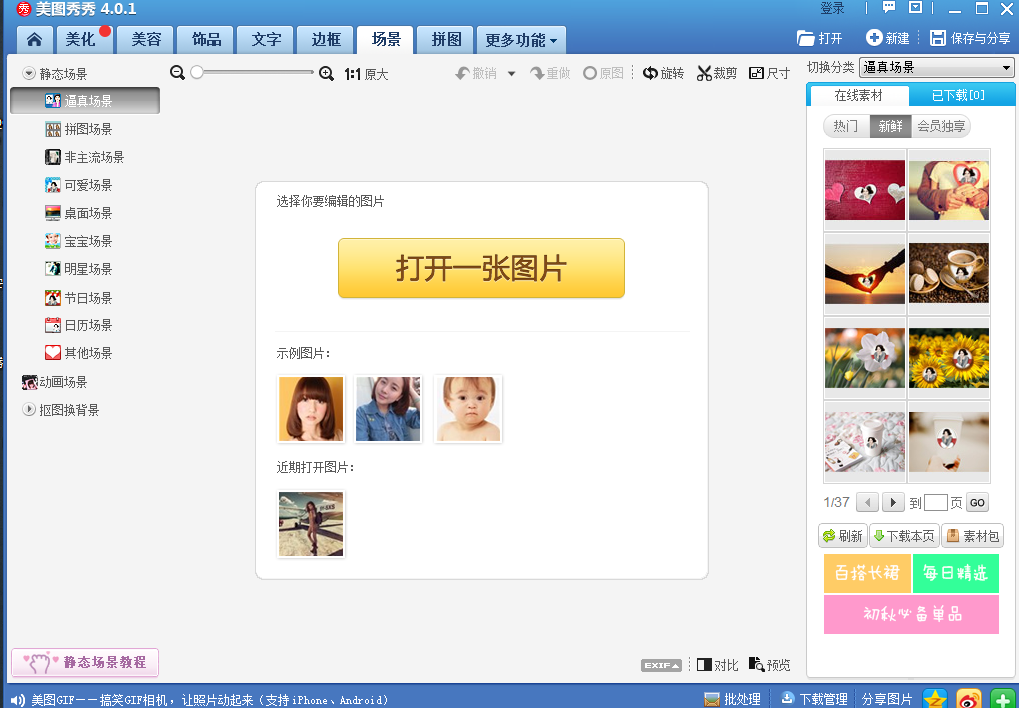Click the 素材包 button
Image resolution: width=1019 pixels, height=708 pixels.
click(973, 536)
